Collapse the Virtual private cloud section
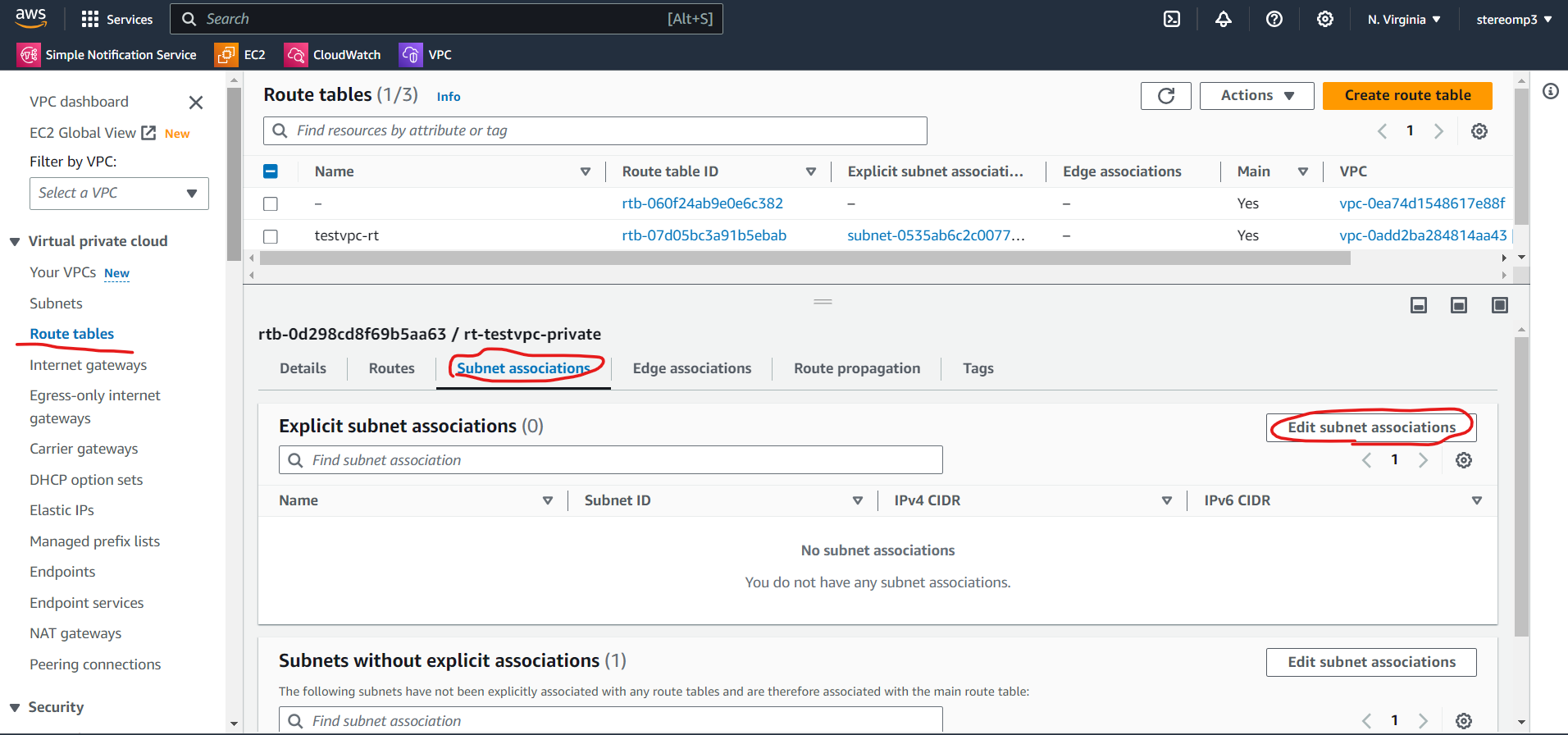Screen dimensions: 1568x735 [x=15, y=241]
